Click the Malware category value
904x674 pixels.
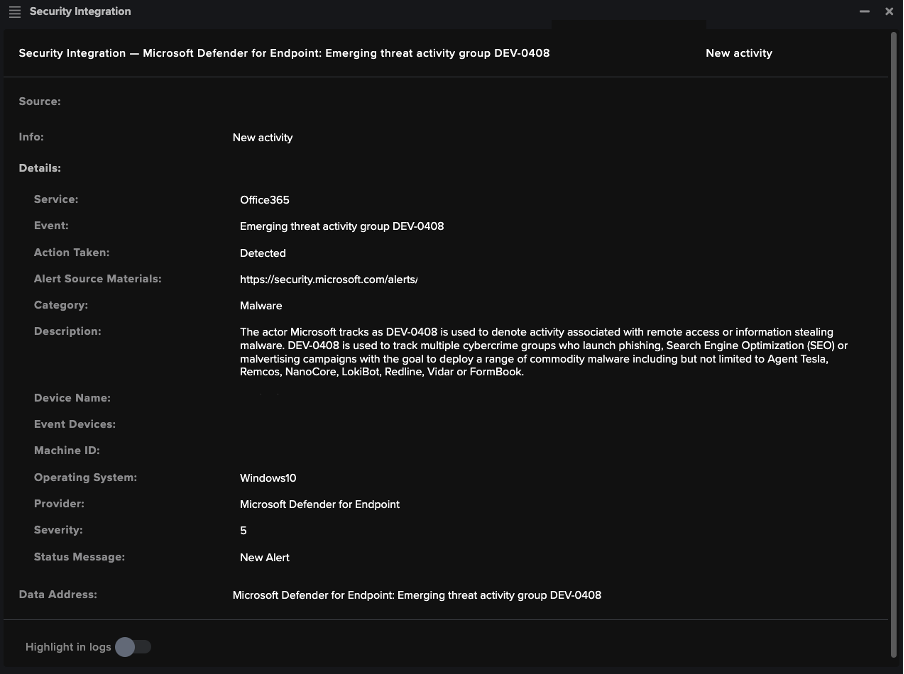tap(261, 305)
